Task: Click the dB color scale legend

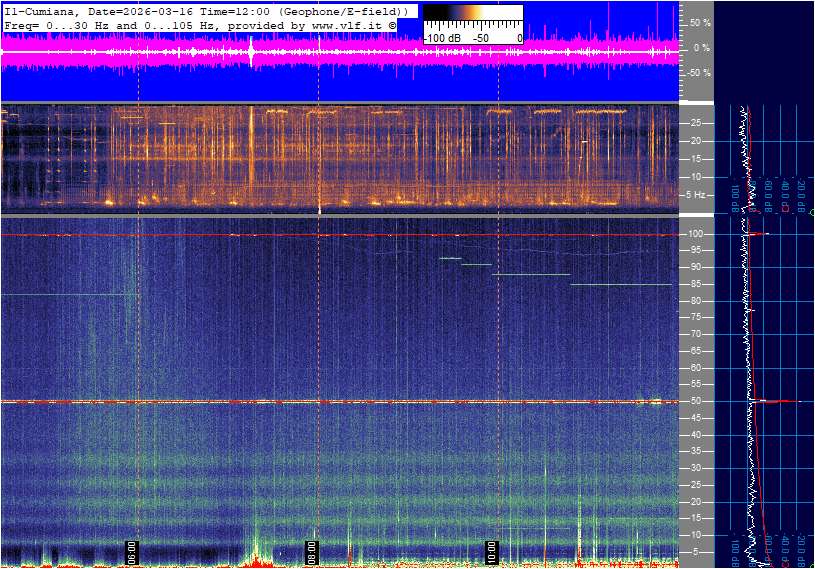Action: [472, 25]
